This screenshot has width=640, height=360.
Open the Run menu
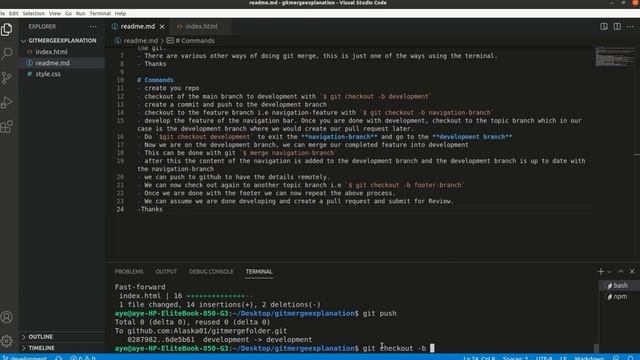80,13
